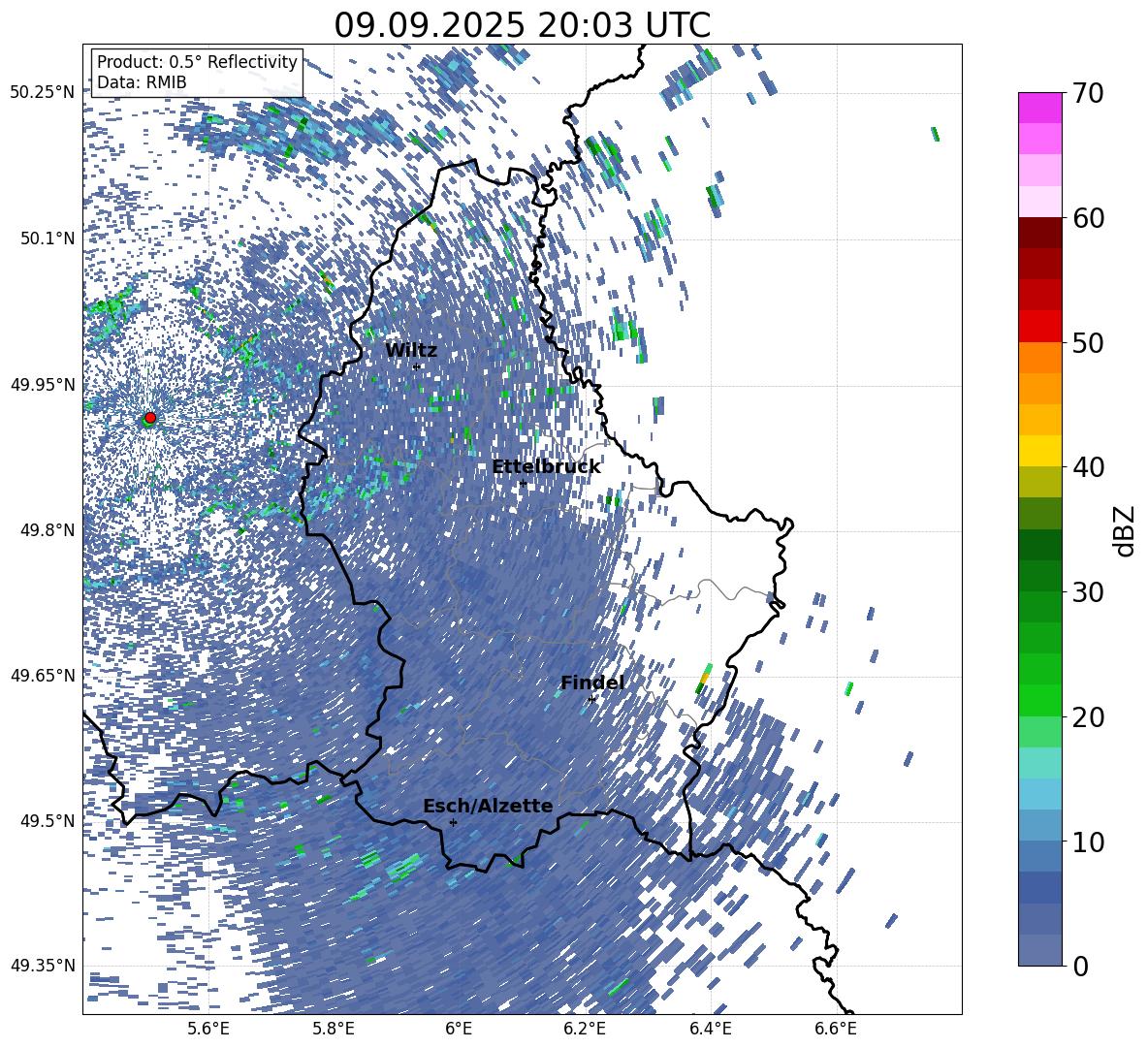1148x1048 pixels.
Task: Click the 5.8°E longitude tick label
Action: click(334, 1030)
